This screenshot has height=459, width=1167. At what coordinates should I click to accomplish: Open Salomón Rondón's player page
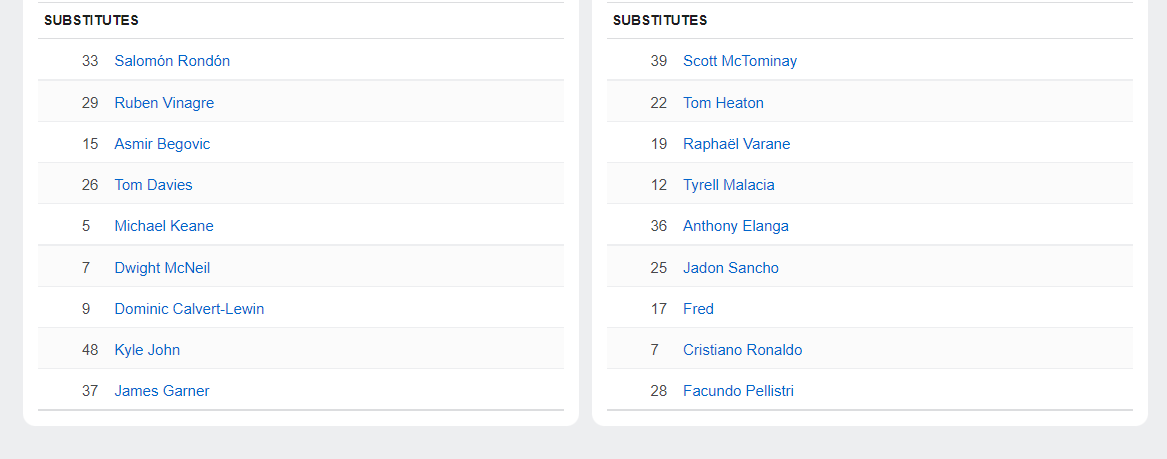(x=172, y=61)
